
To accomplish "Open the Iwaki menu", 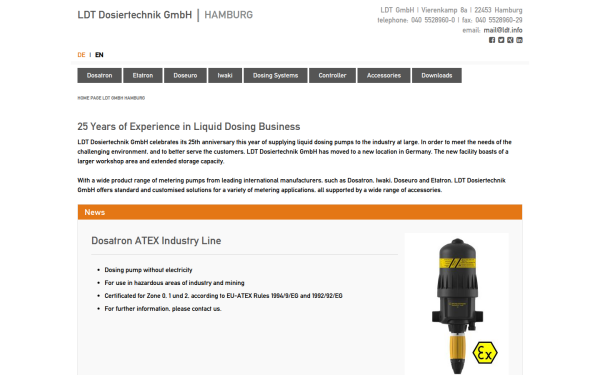I will pos(225,75).
